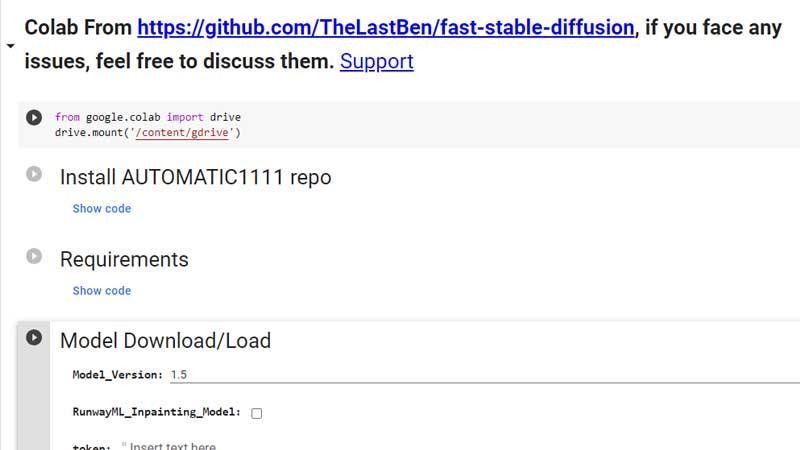Image resolution: width=800 pixels, height=450 pixels.
Task: Place cursor in the drive.mount code line
Action: (147, 133)
